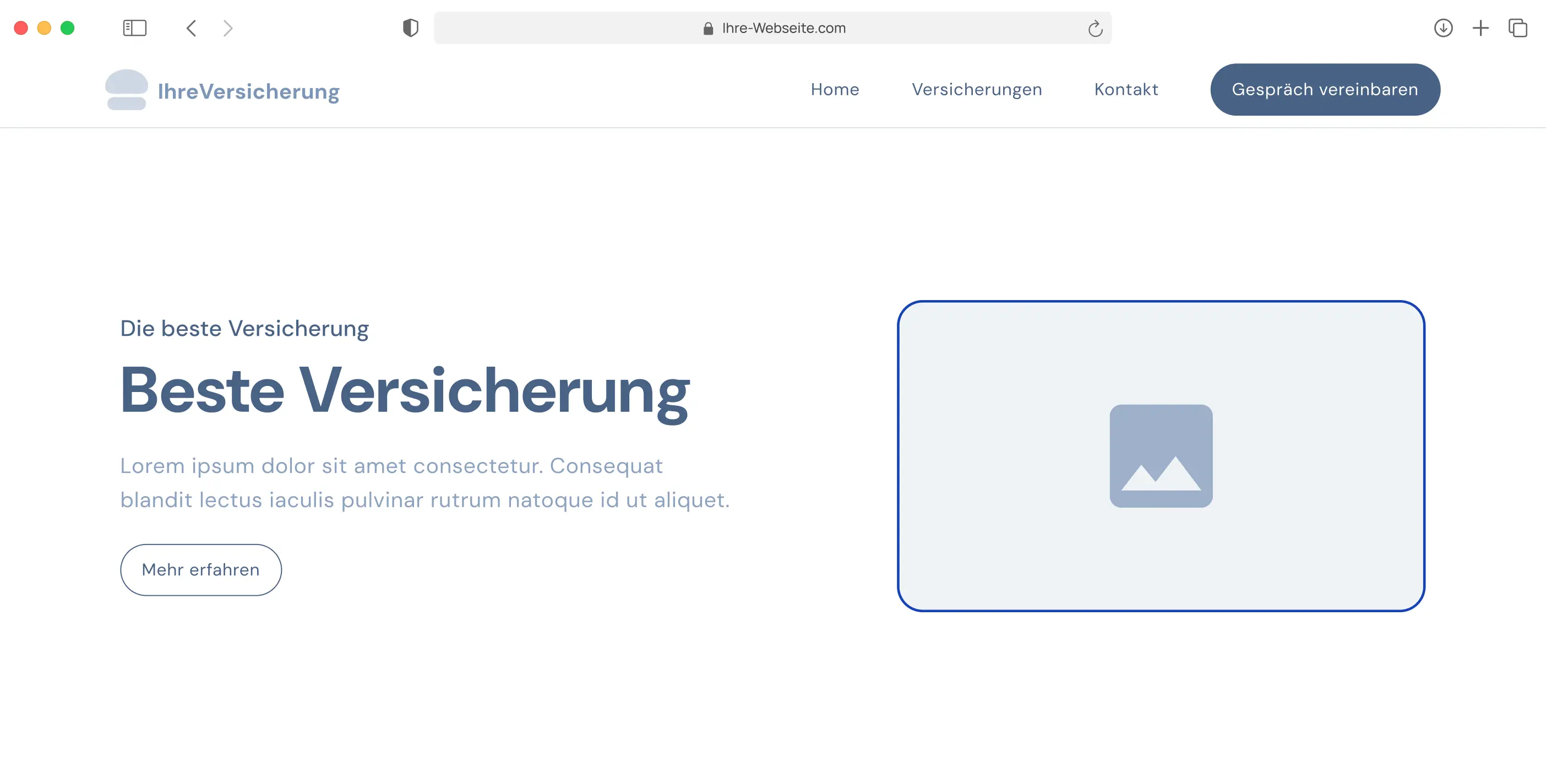Viewport: 1546px width, 784px height.
Task: Open the Versicherungen menu item
Action: tap(977, 89)
